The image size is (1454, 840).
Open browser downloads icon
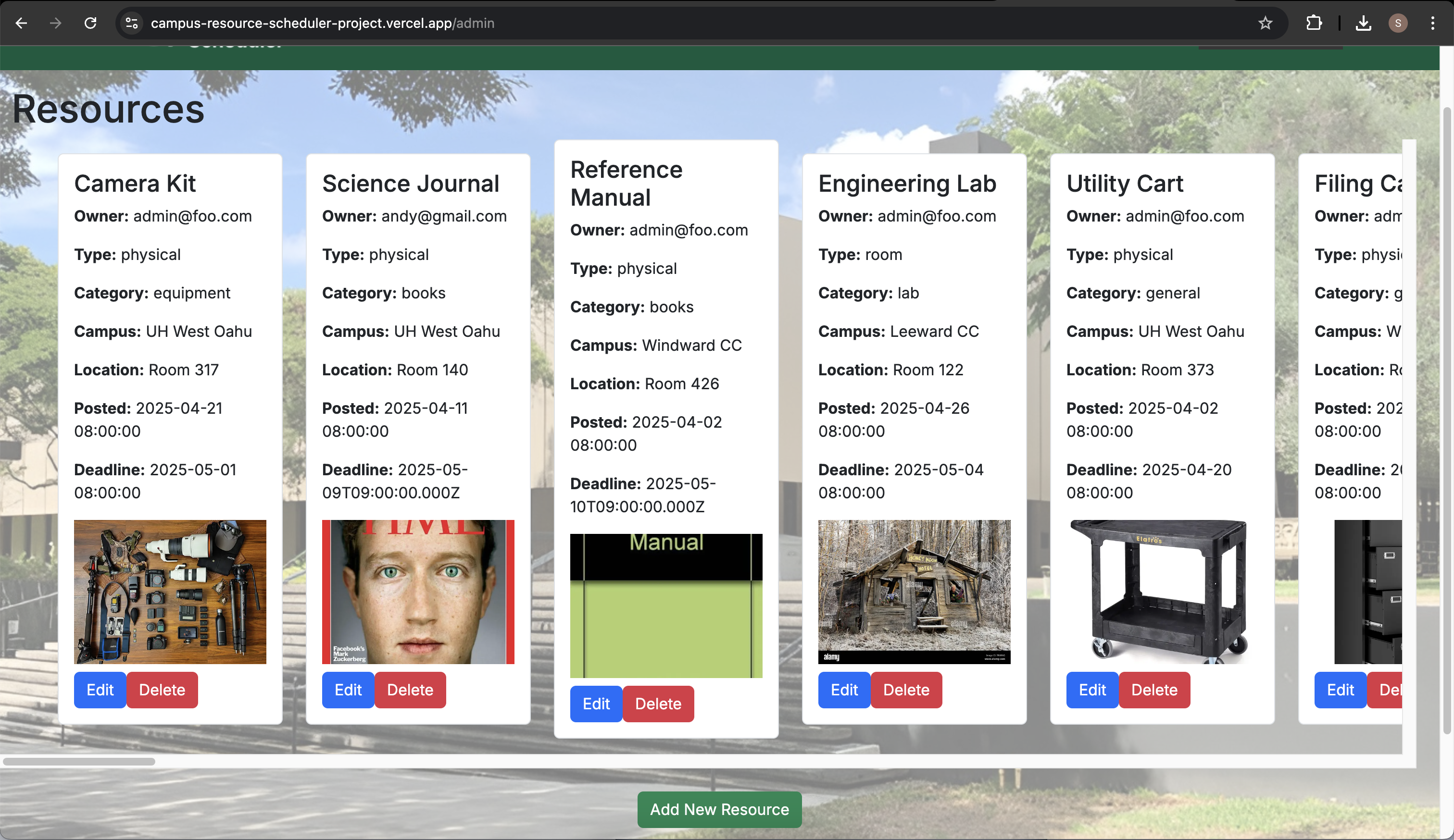(x=1363, y=23)
